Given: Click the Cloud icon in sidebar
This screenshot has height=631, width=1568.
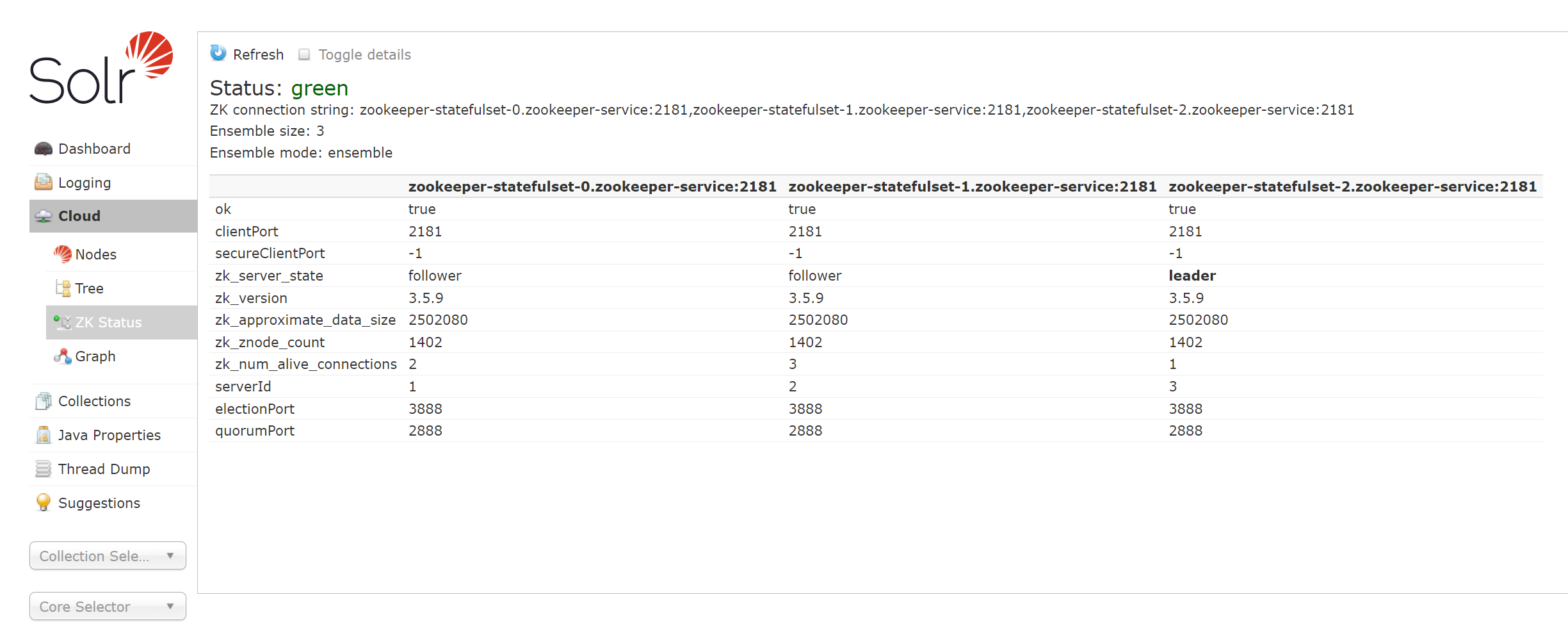Looking at the screenshot, I should [43, 217].
